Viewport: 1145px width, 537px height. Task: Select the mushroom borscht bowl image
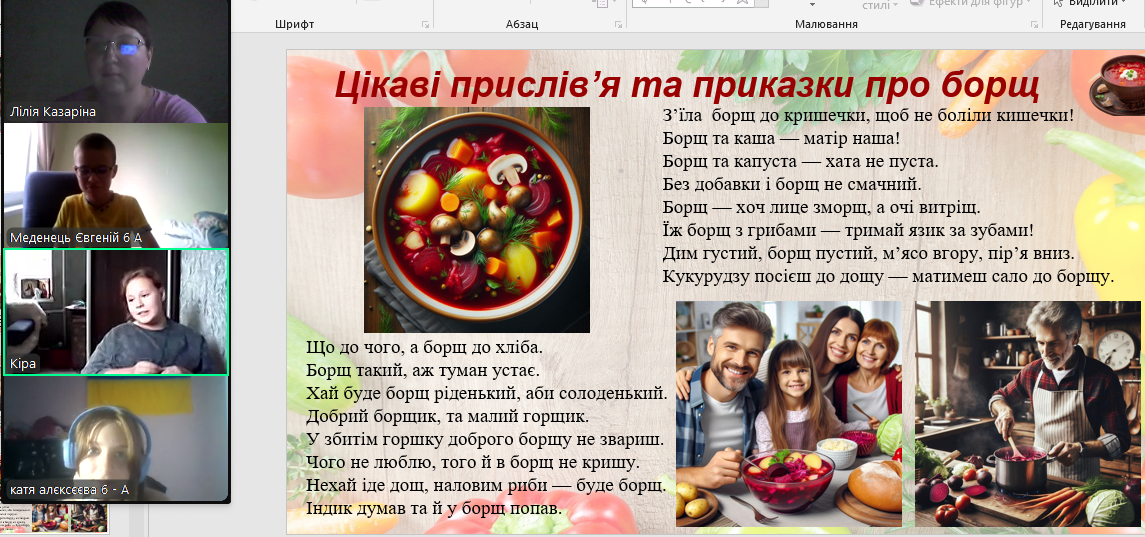[x=477, y=220]
